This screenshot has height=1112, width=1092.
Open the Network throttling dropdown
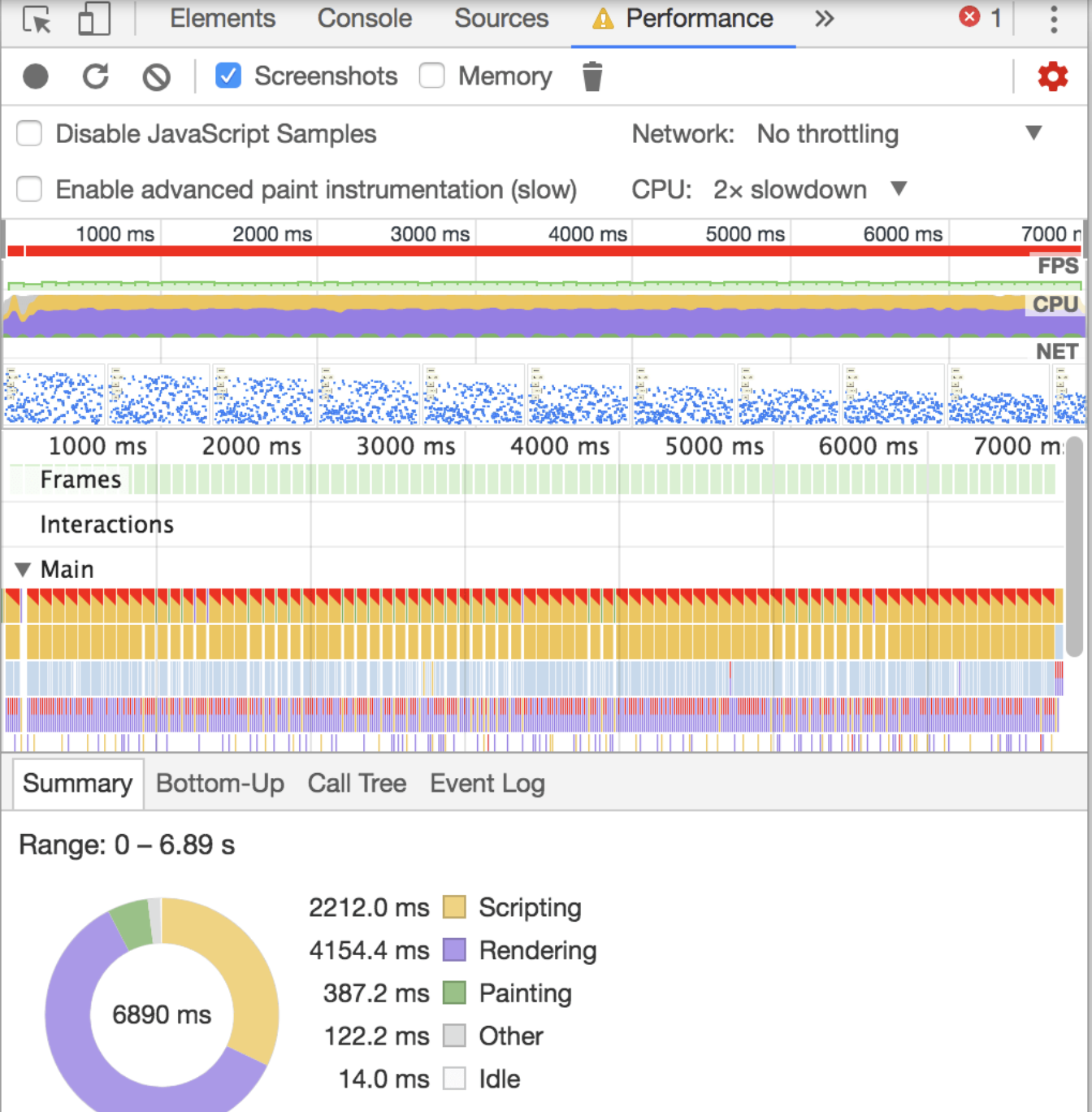click(x=899, y=133)
